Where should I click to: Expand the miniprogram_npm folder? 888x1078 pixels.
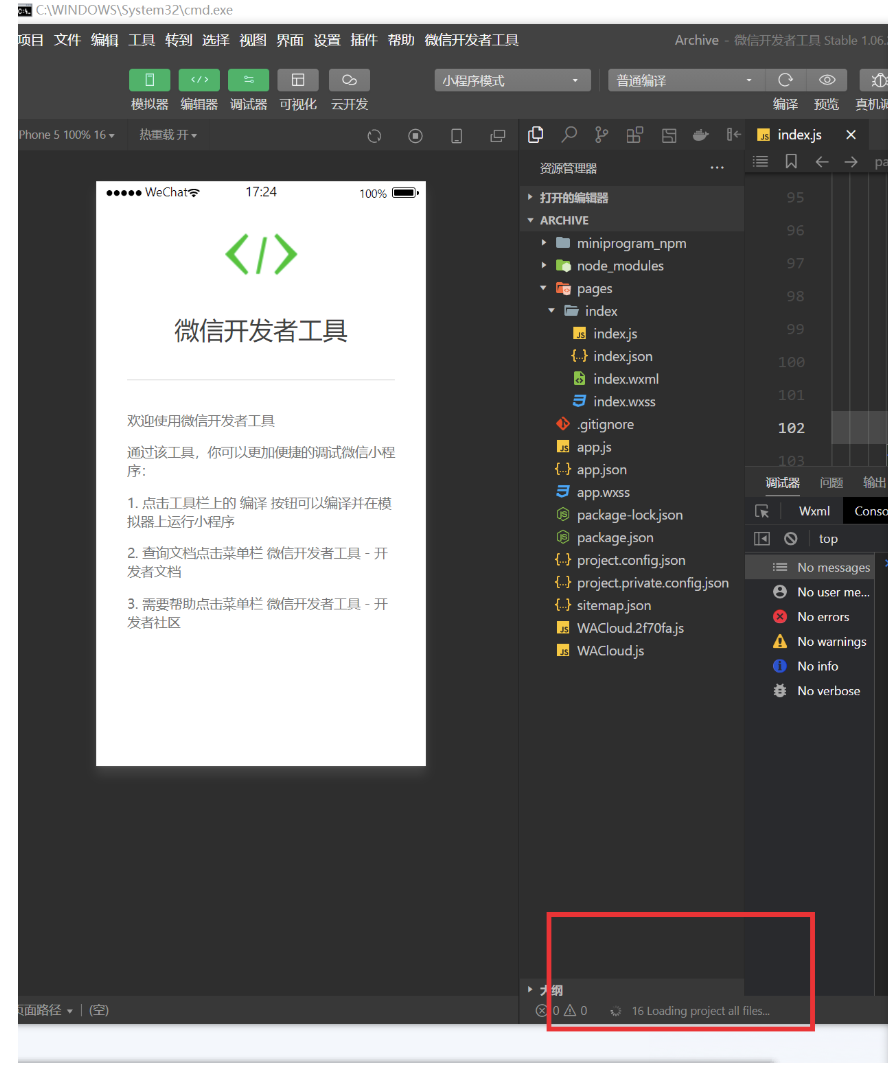click(632, 243)
